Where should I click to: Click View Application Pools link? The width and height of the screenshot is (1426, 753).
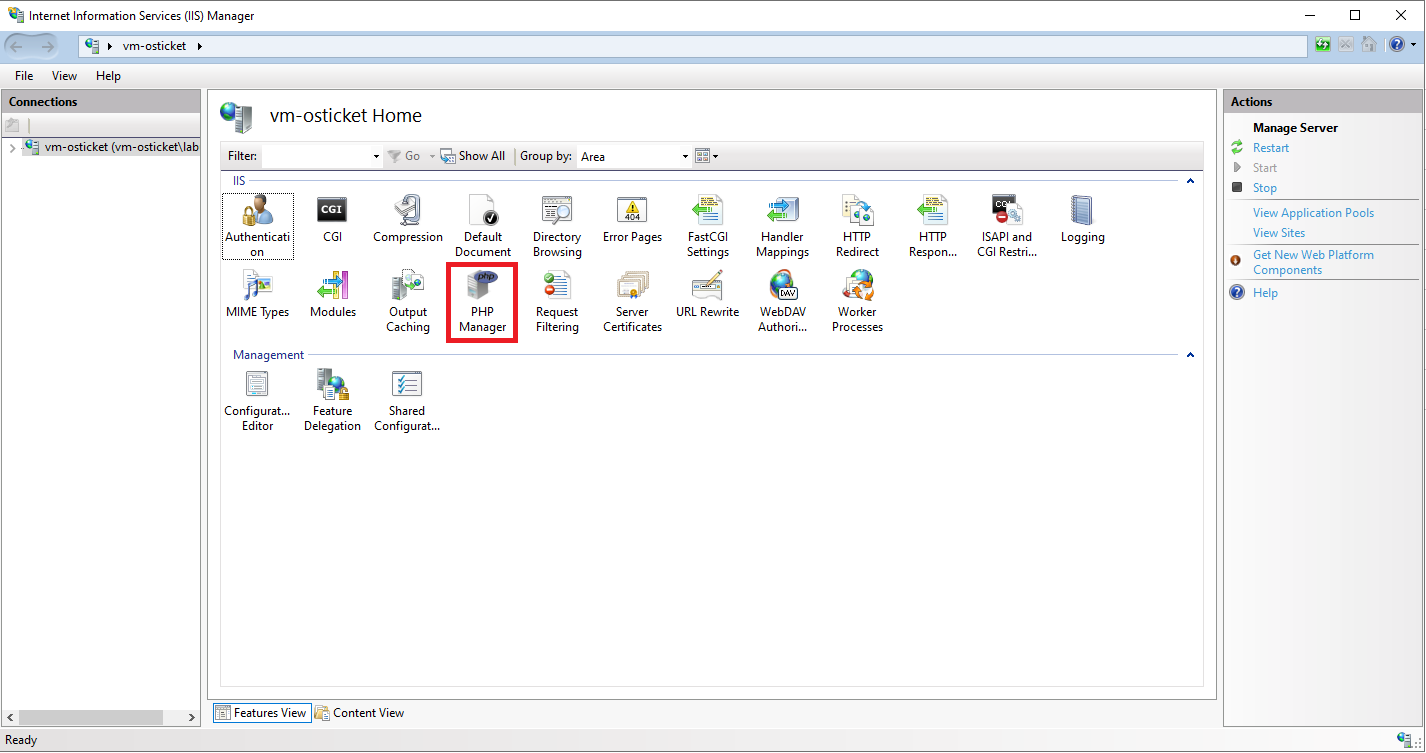click(1313, 213)
